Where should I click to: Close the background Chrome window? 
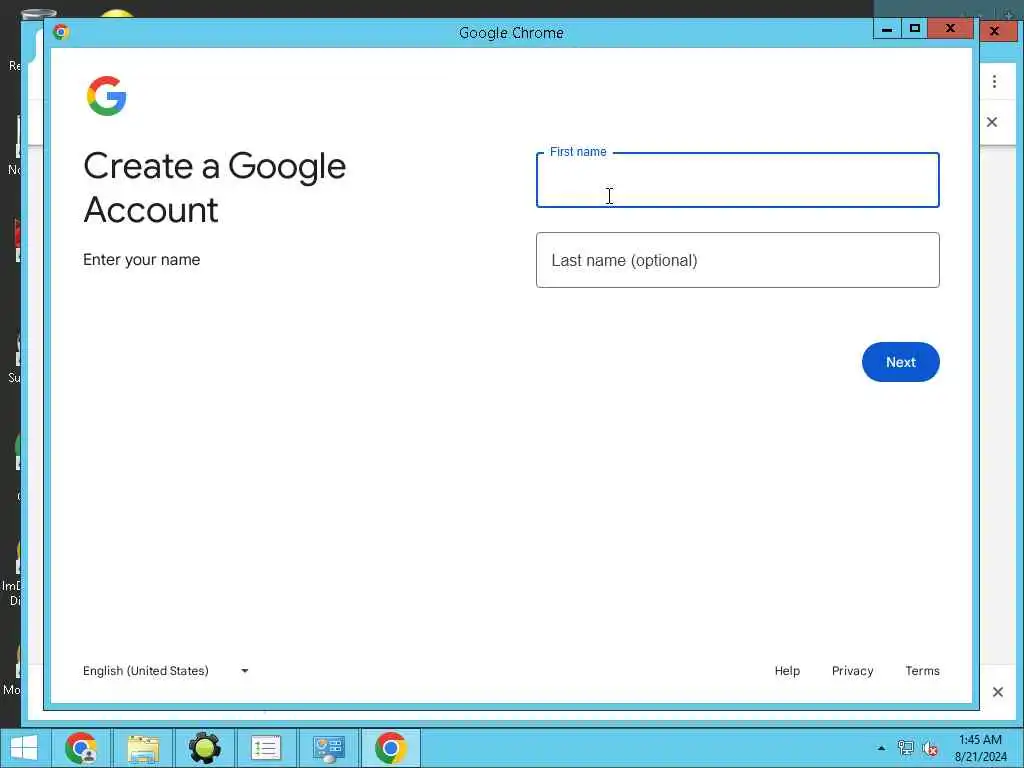coord(995,31)
